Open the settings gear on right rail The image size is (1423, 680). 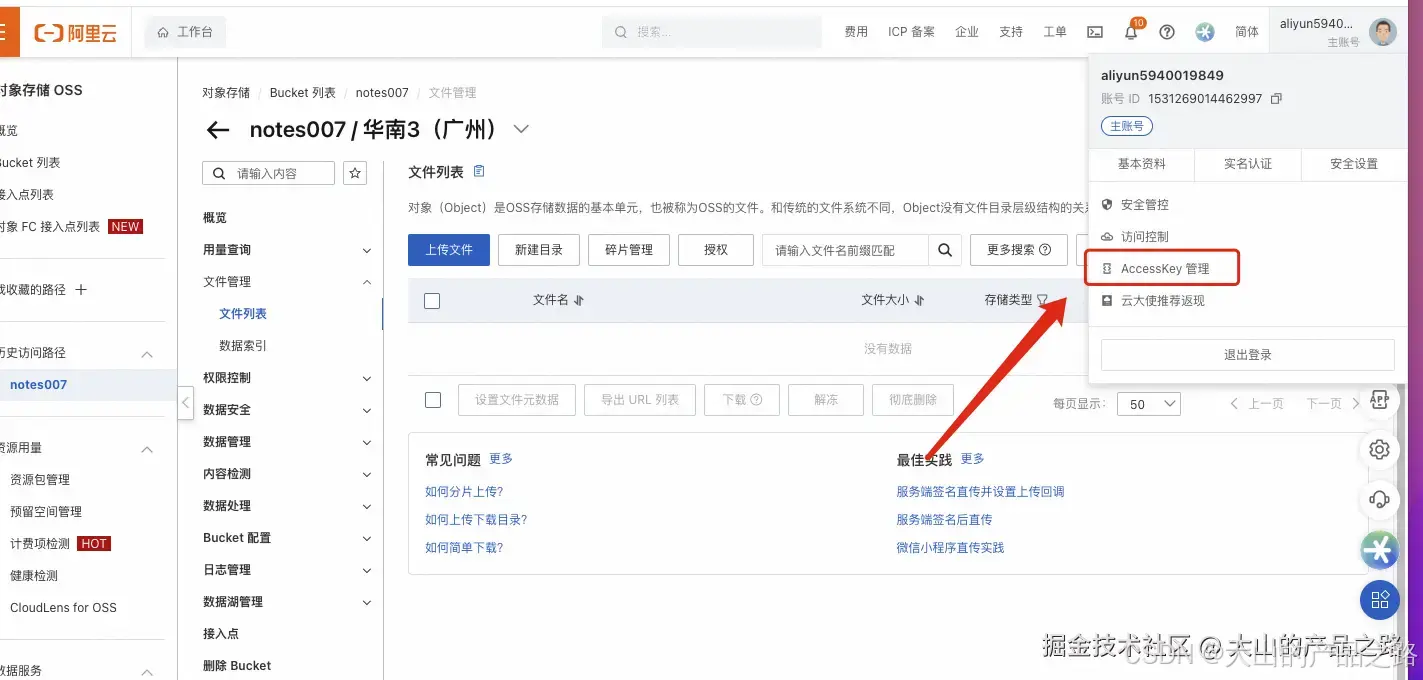(x=1379, y=449)
